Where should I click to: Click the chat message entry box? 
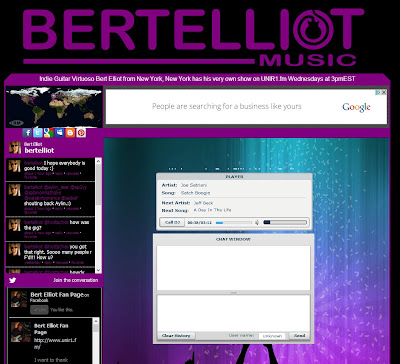(x=233, y=313)
